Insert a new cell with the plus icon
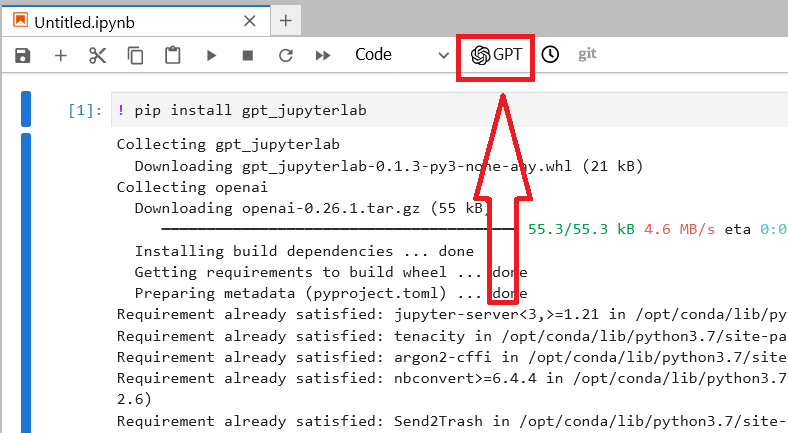Screen dimensions: 788x433 tap(60, 55)
